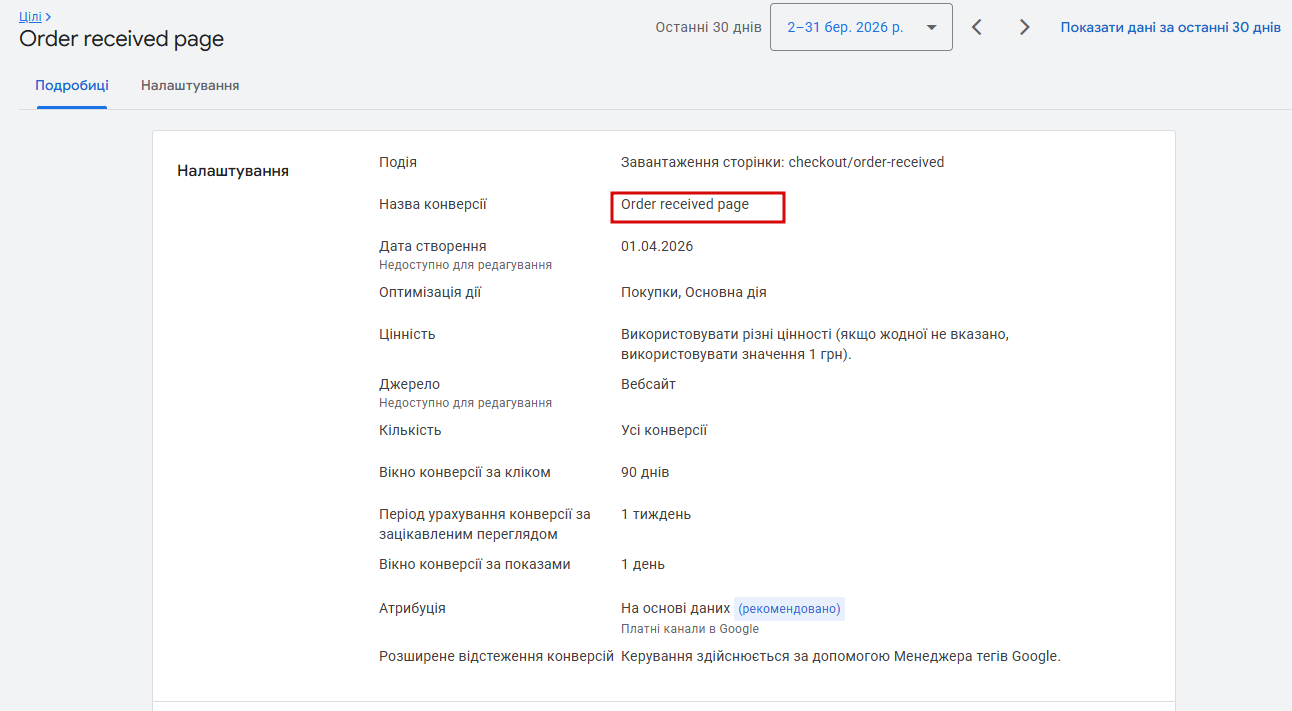Screen dimensions: 1292x711
Task: Click the 1 тиждень engaged-view window value
Action: pos(656,514)
